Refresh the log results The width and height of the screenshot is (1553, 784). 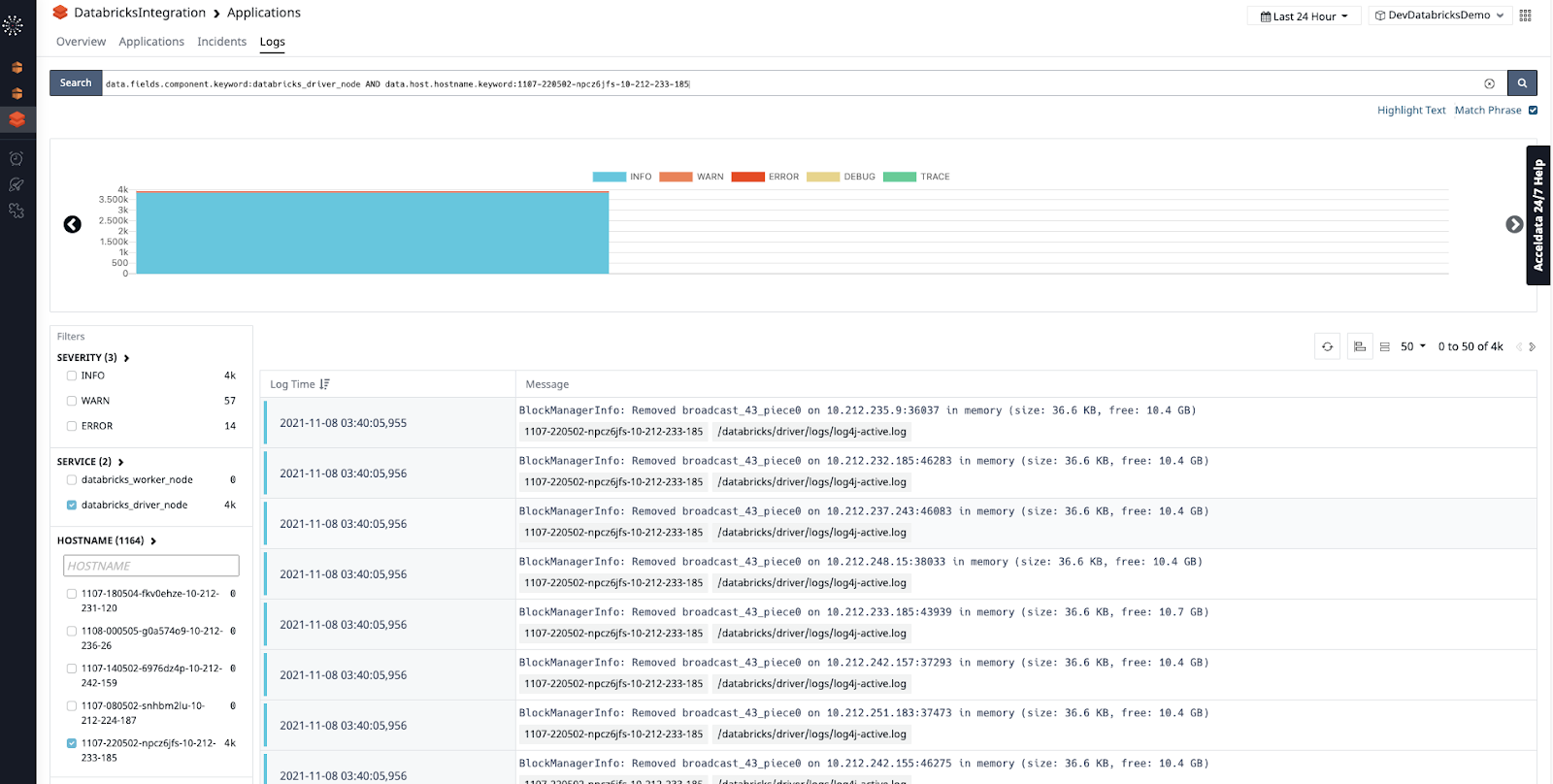1327,346
